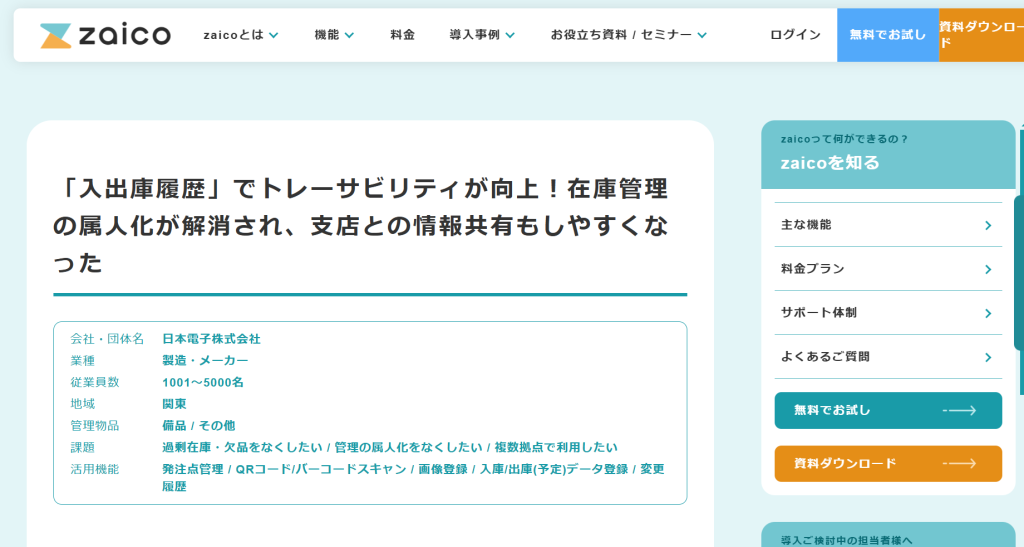Select the 関東 region tag link
Screen dimensions: 1024x547
click(x=174, y=404)
